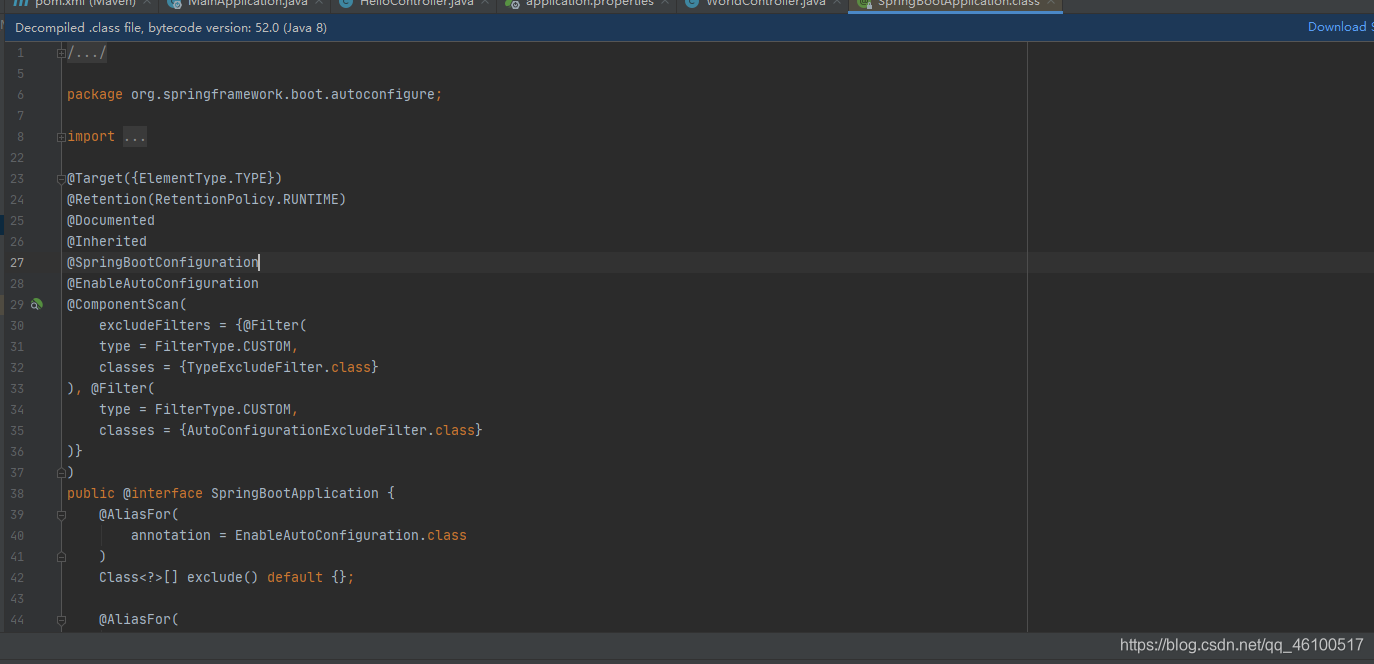Click the @AliasFor annotation on line 39
This screenshot has height=664, width=1374.
coord(135,515)
